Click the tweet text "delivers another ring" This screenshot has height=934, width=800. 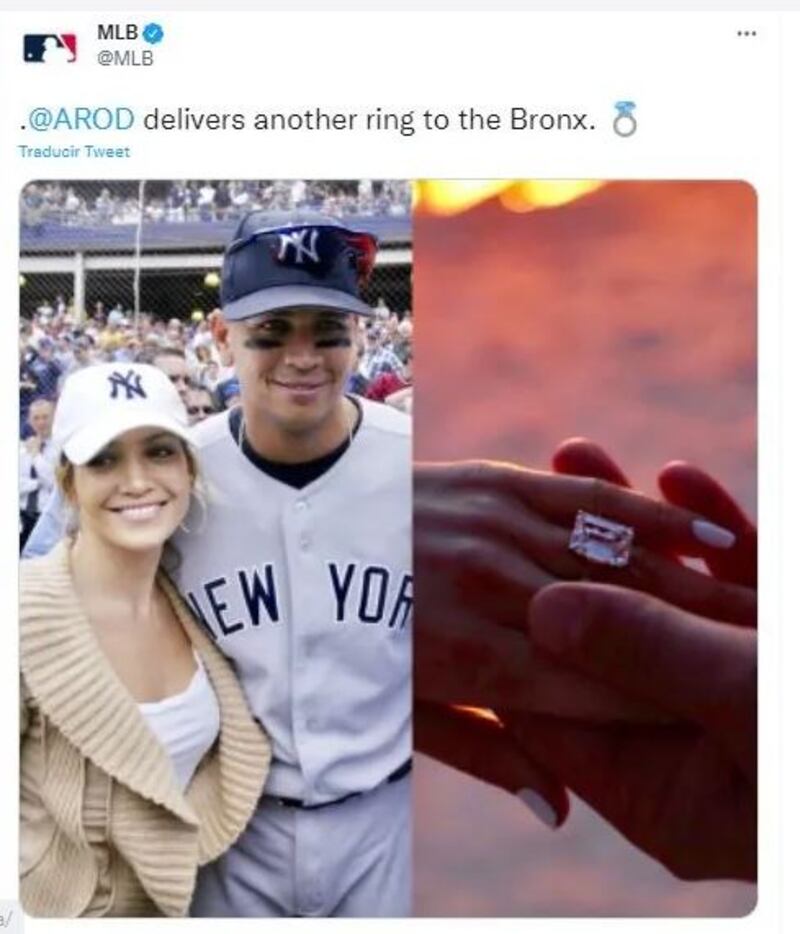281,120
